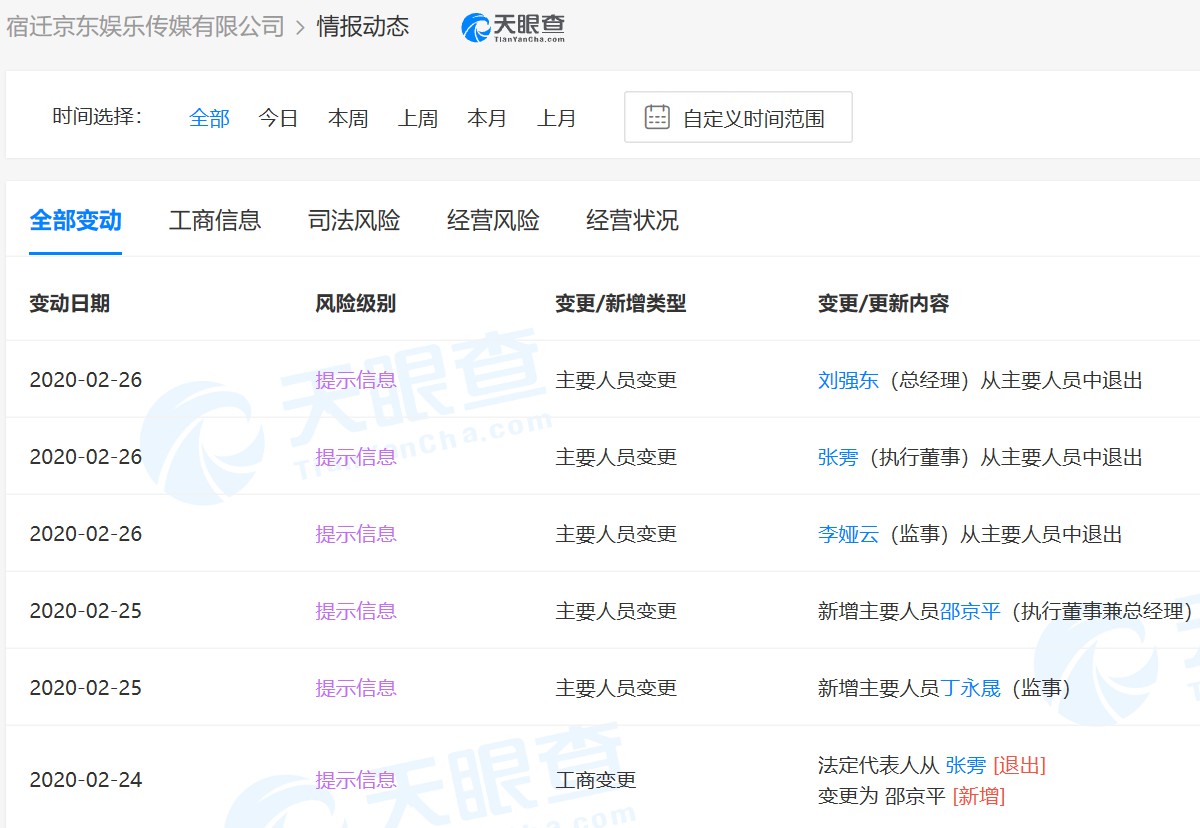This screenshot has height=828, width=1200.
Task: Open 邵京平 link in 执行董事兼总经理 row
Action: 970,611
